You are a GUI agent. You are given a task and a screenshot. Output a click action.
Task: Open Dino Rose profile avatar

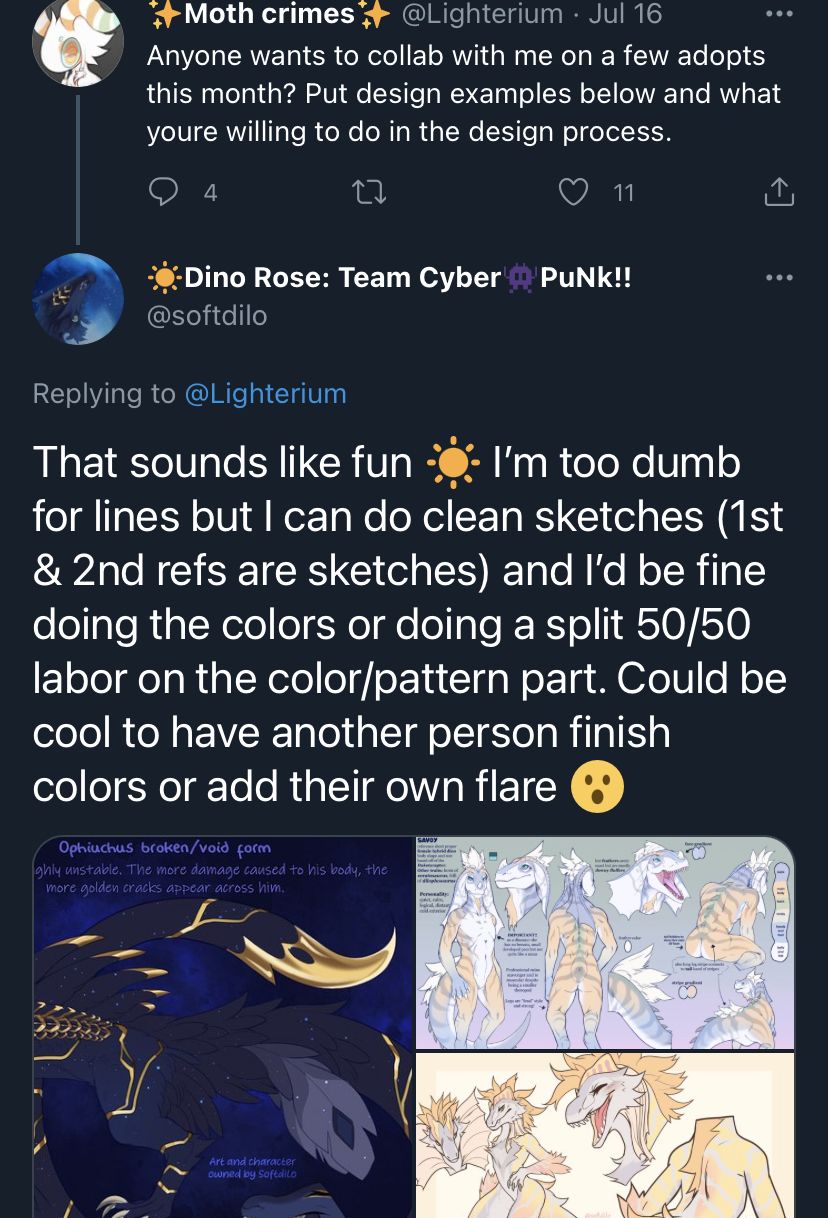coord(78,299)
